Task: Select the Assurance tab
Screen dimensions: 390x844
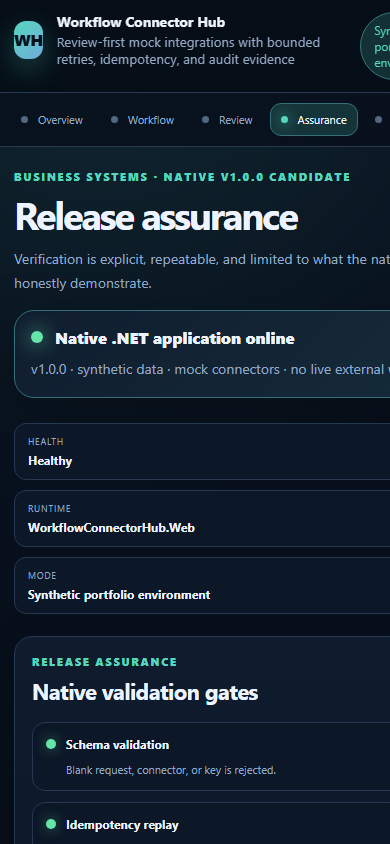Action: (314, 119)
